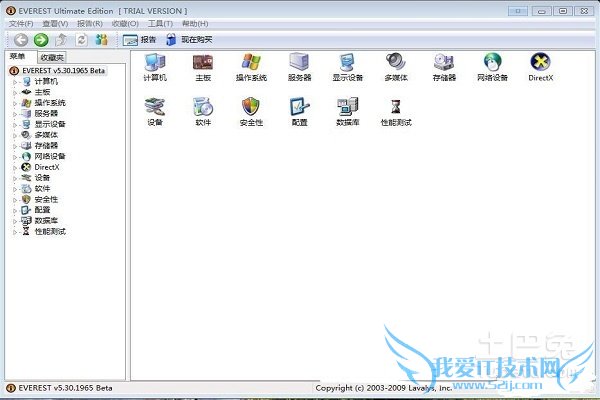Viewport: 600px width, 400px height.
Task: Expand the 显示设备 tree node arrow
Action: pos(15,125)
